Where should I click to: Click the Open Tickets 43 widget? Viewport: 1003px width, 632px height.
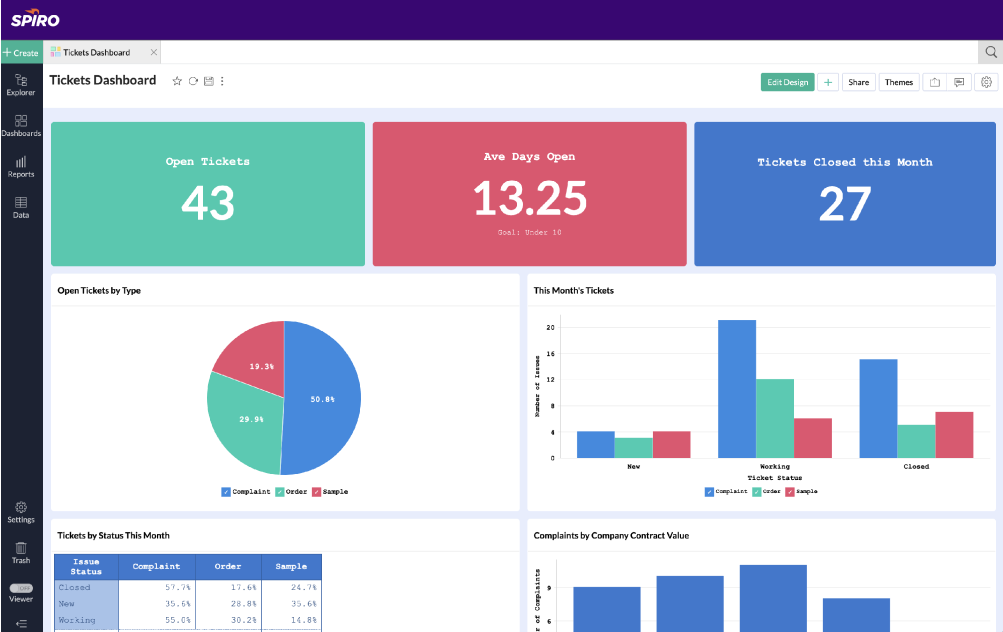click(208, 194)
